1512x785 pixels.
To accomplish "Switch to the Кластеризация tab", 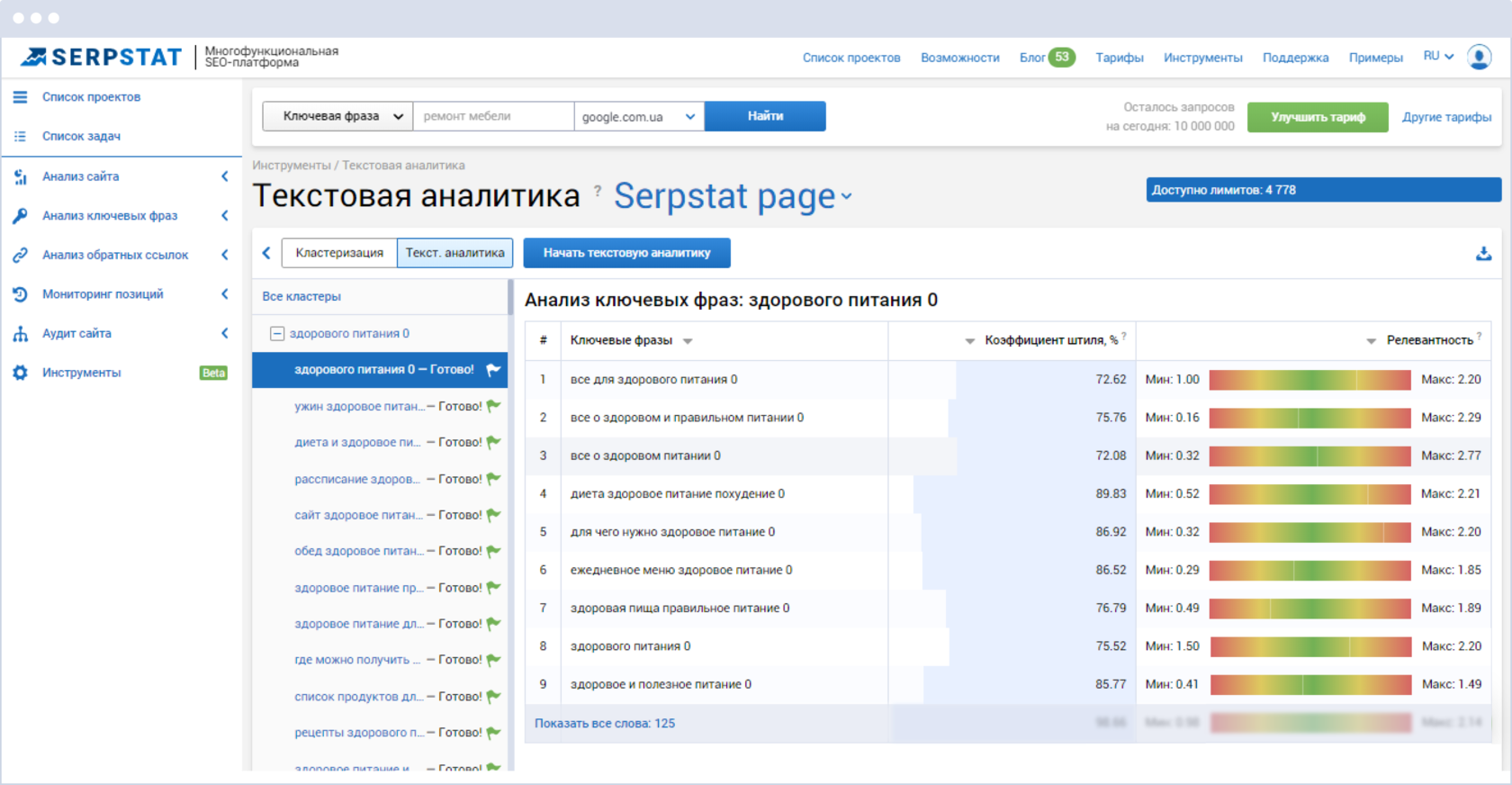I will (339, 253).
